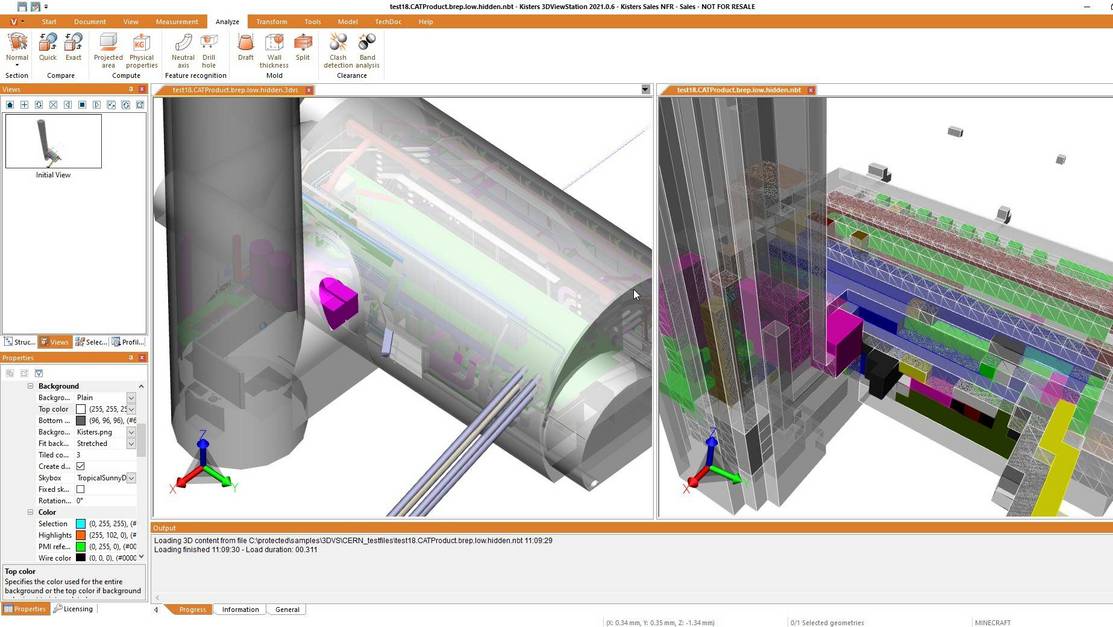
Task: Click the second Properties toolbar icon
Action: point(24,373)
